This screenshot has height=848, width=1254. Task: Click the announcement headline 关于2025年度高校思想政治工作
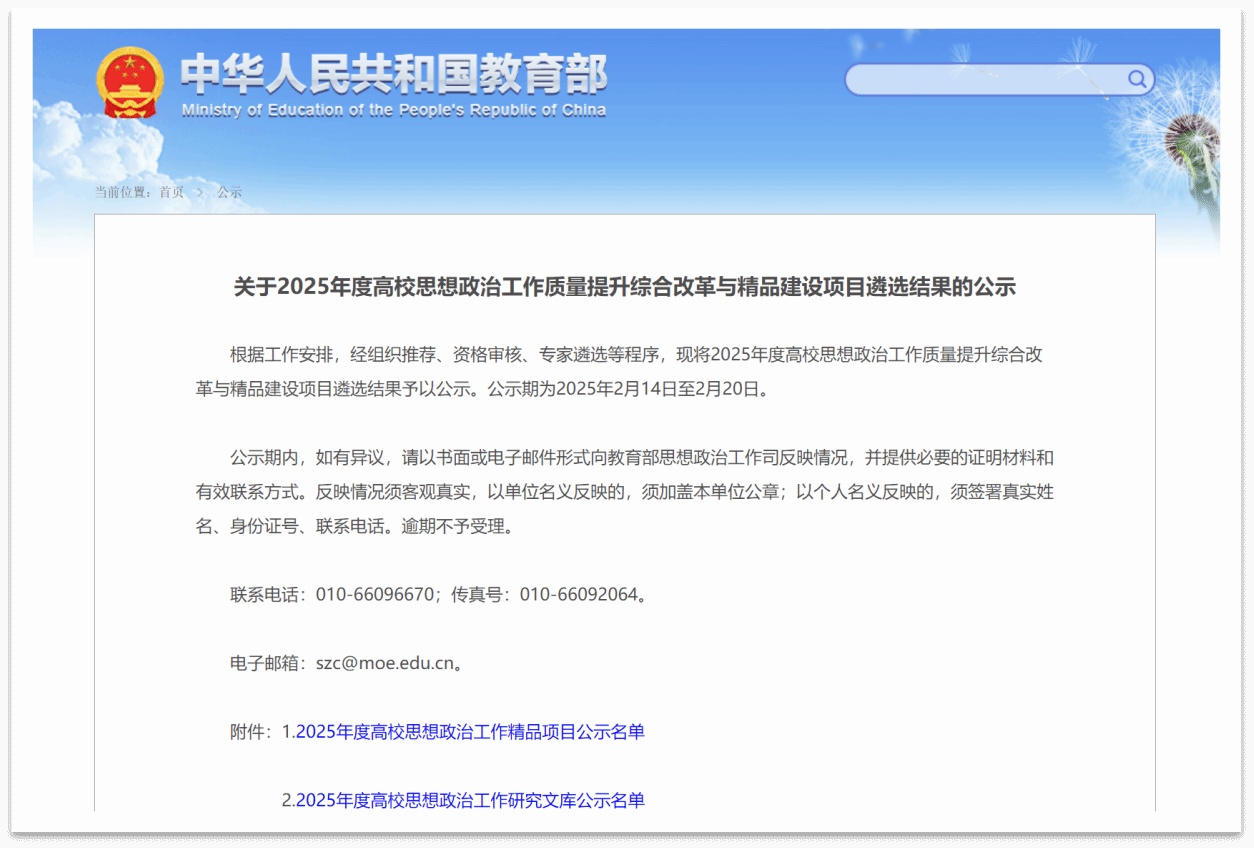point(624,288)
